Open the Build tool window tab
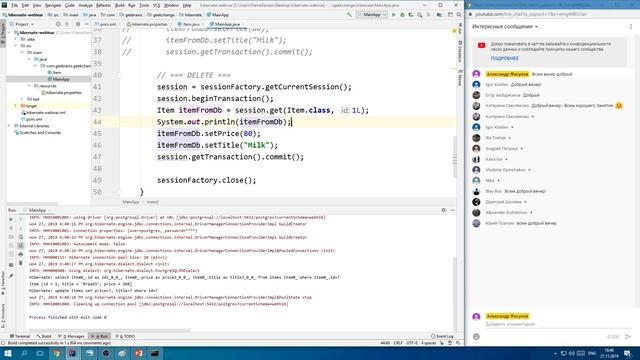Image resolution: width=640 pixels, height=360 pixels. (44, 336)
